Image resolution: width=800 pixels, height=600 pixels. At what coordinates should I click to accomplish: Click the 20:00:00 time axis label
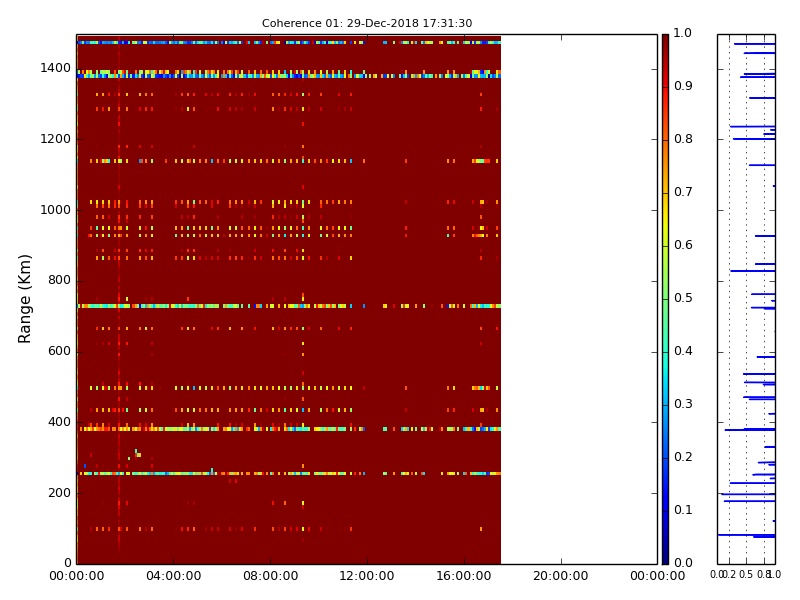point(561,577)
